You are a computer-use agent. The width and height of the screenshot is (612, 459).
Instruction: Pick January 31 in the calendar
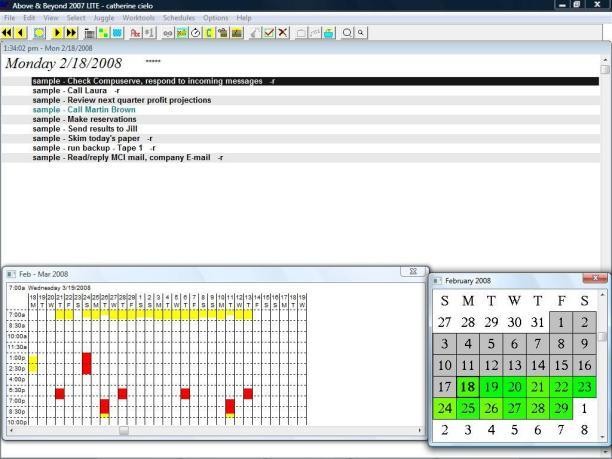pyautogui.click(x=538, y=322)
